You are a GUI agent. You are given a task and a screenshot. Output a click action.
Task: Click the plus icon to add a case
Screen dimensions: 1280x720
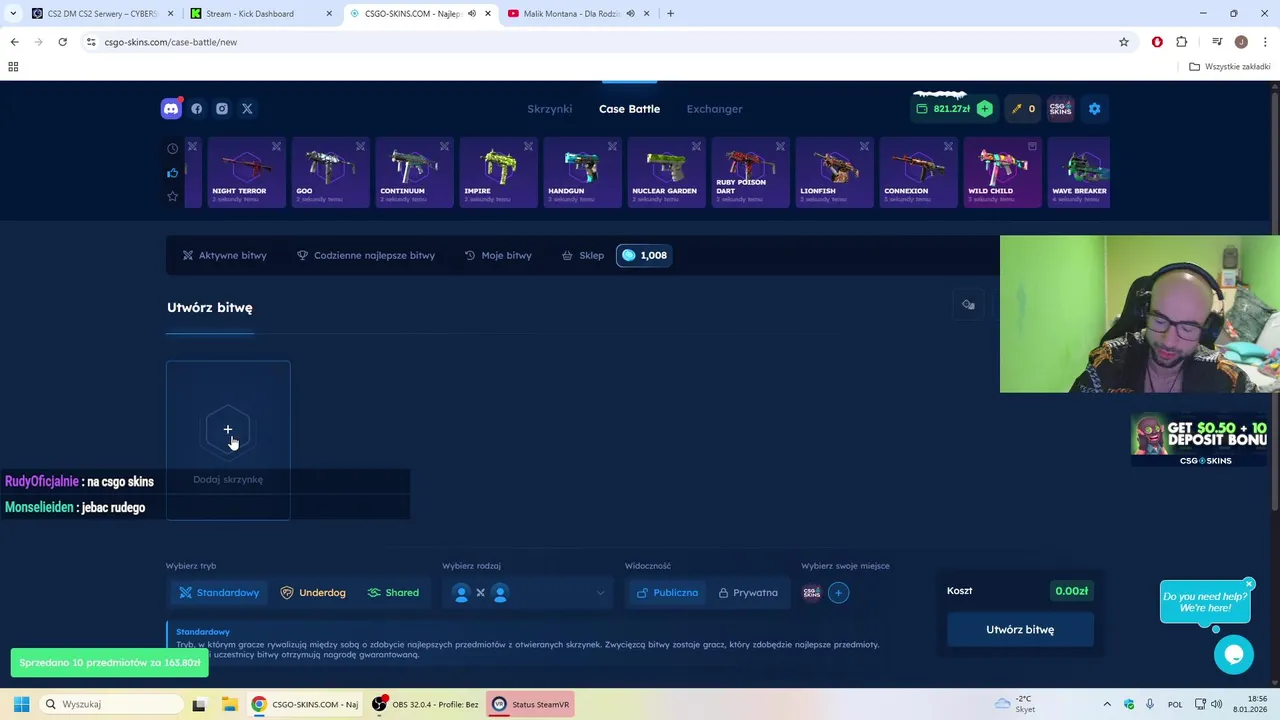[x=228, y=430]
